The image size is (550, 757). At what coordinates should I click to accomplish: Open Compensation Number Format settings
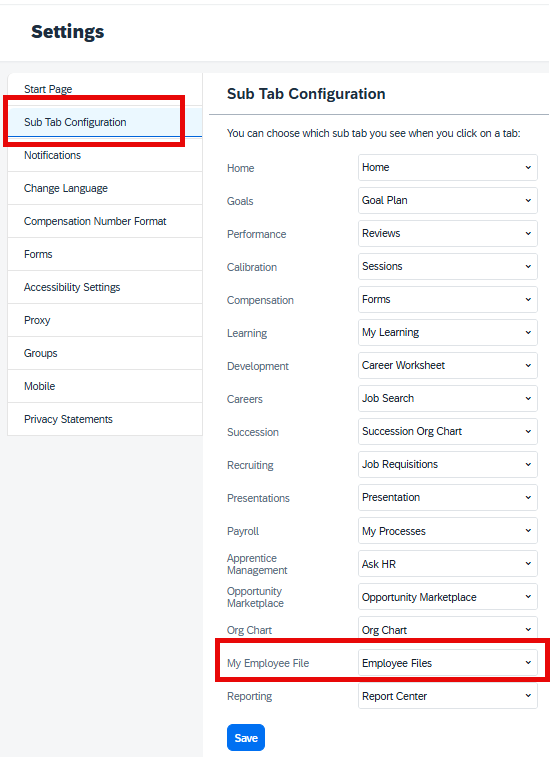tap(105, 221)
